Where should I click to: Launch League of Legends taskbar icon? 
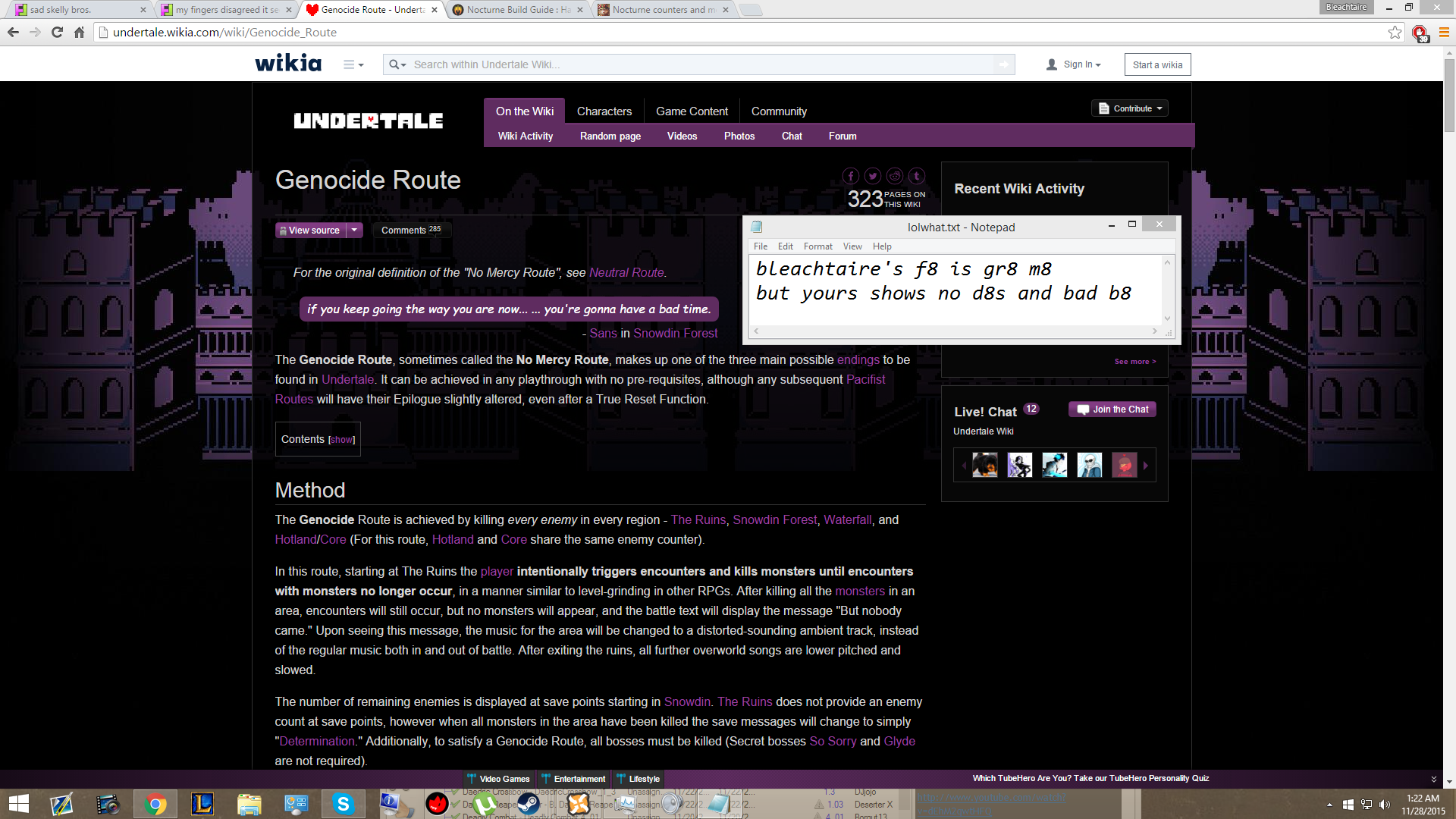point(202,803)
